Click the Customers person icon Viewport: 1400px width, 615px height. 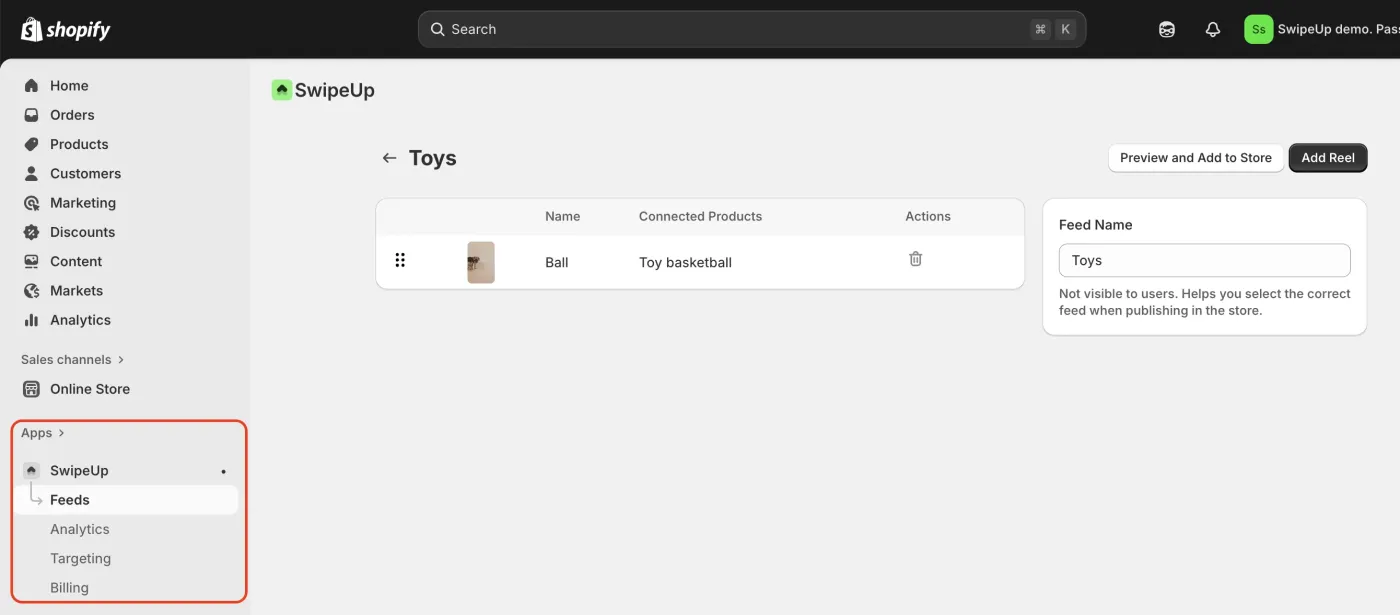[32, 173]
